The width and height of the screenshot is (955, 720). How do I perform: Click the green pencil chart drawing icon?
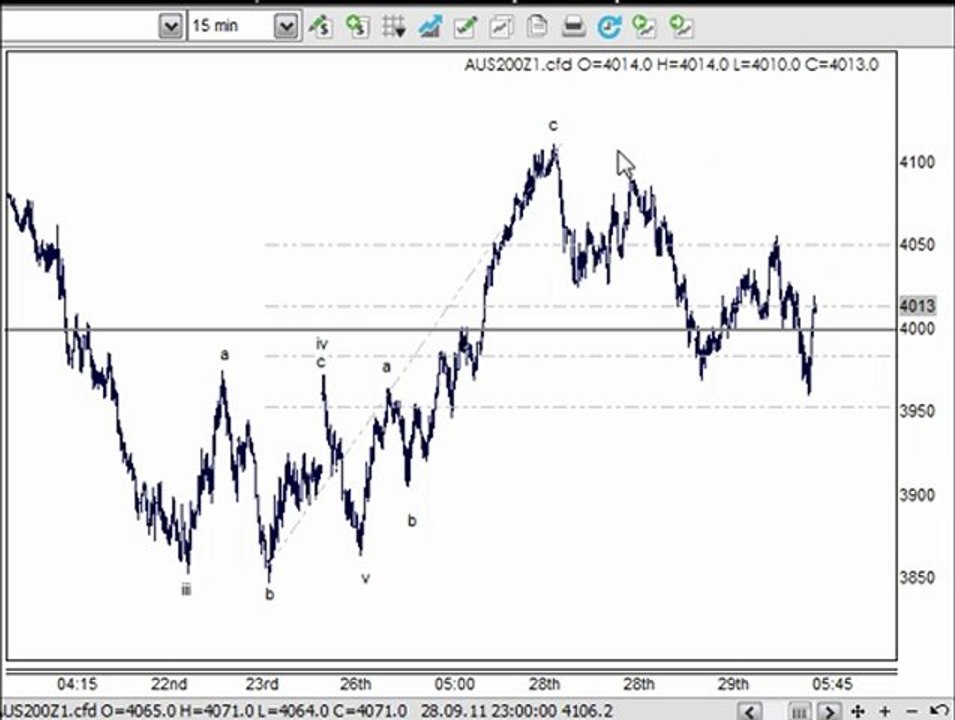pos(465,26)
